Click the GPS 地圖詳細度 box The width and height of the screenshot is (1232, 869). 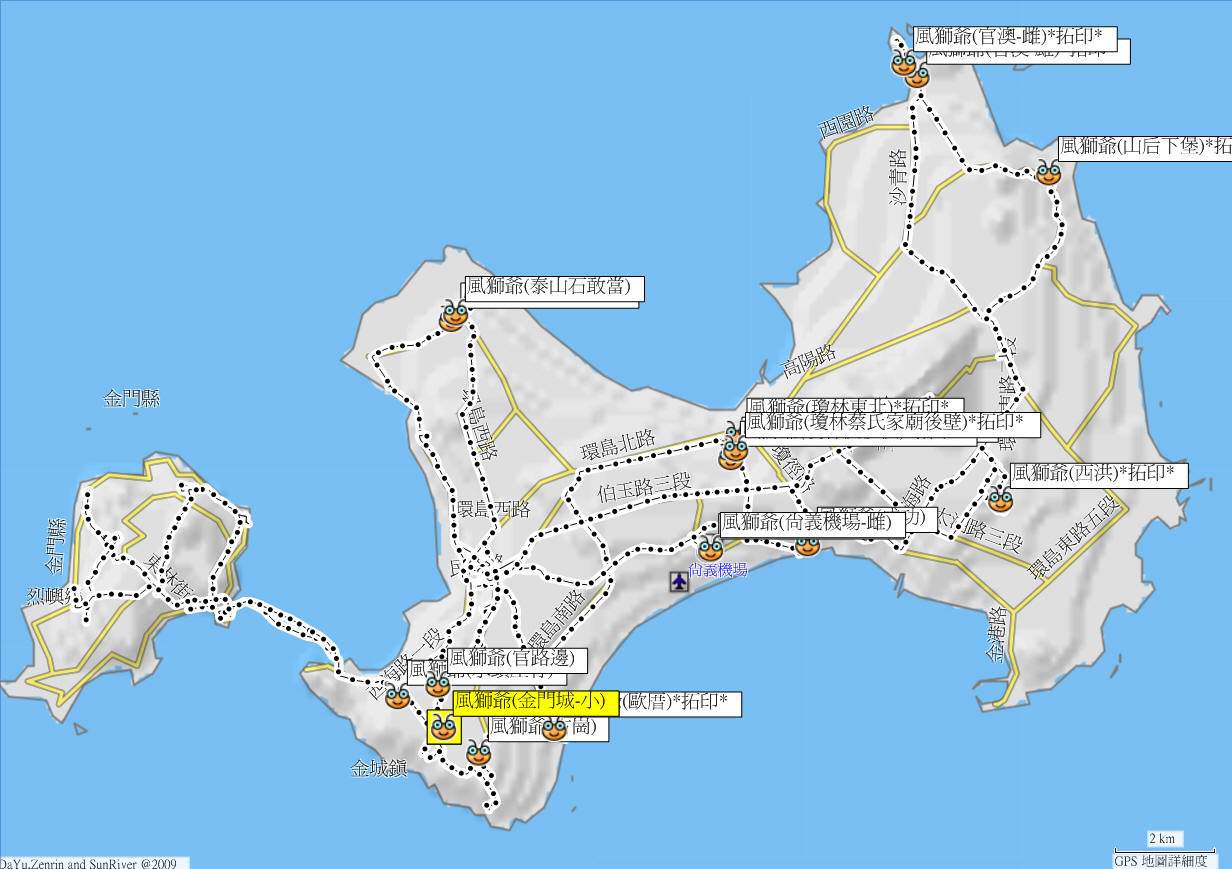[x=1160, y=860]
